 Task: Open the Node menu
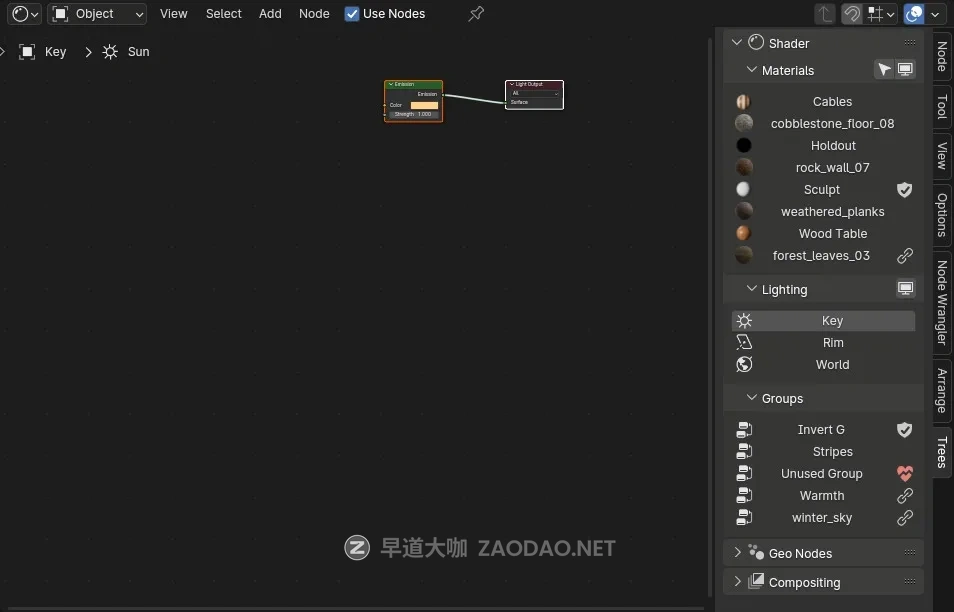(313, 13)
